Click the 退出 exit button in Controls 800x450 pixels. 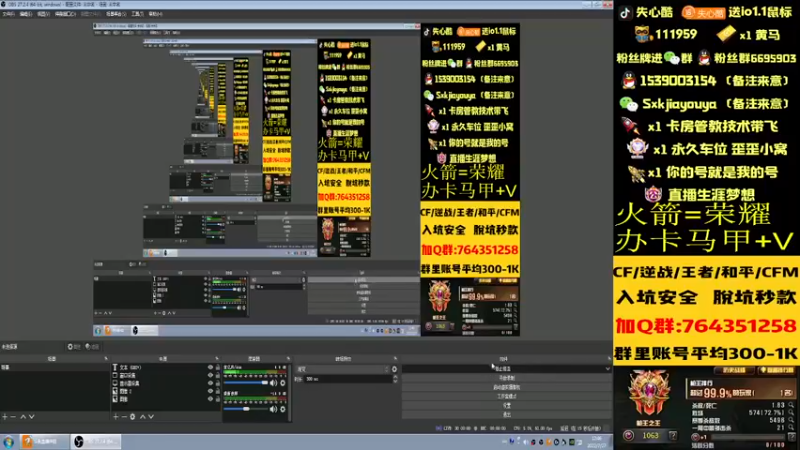pos(506,414)
